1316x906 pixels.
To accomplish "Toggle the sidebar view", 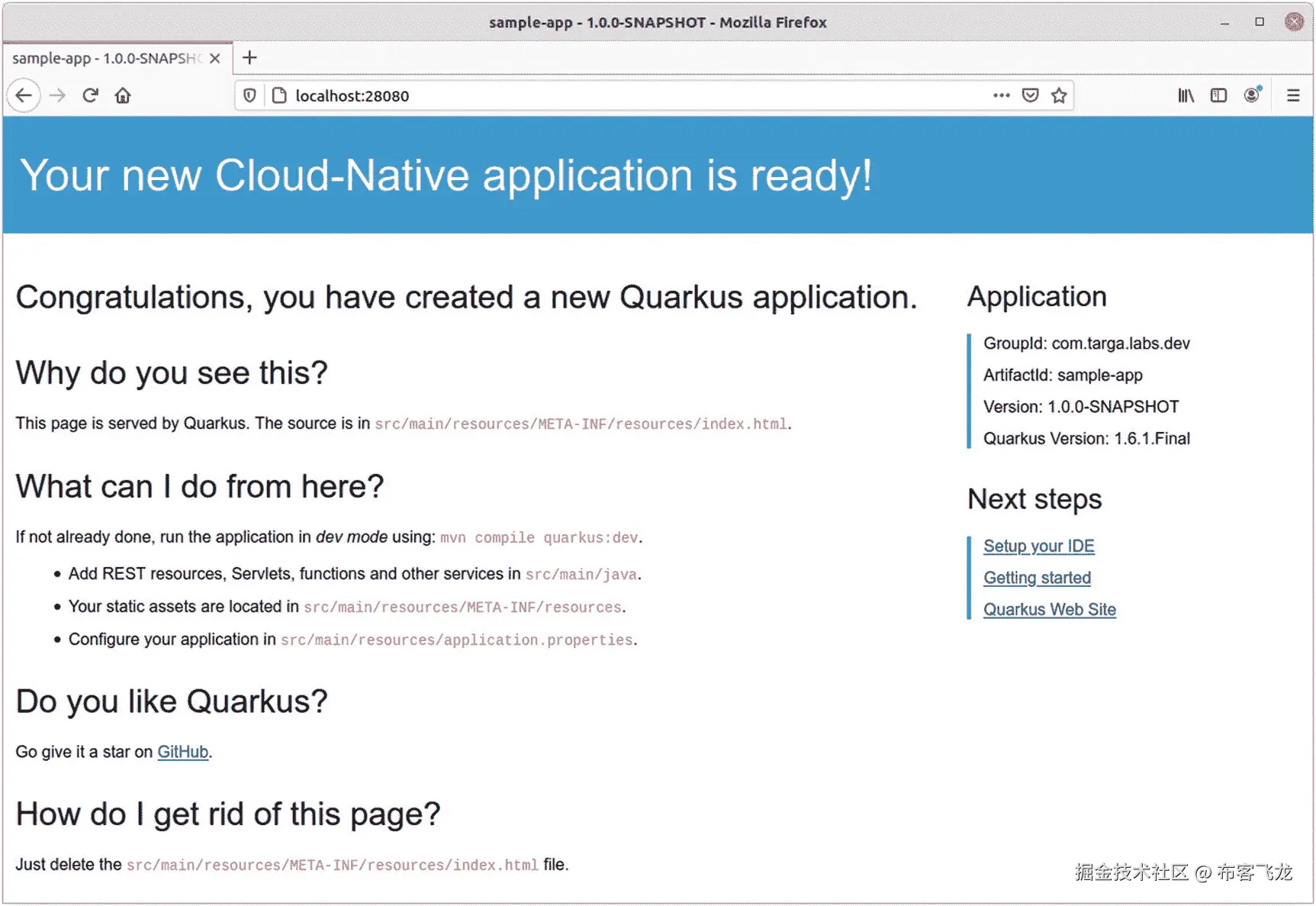I will click(x=1218, y=95).
